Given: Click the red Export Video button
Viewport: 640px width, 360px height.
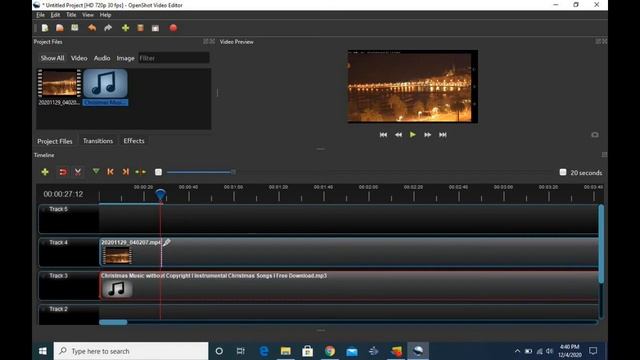Looking at the screenshot, I should [173, 28].
